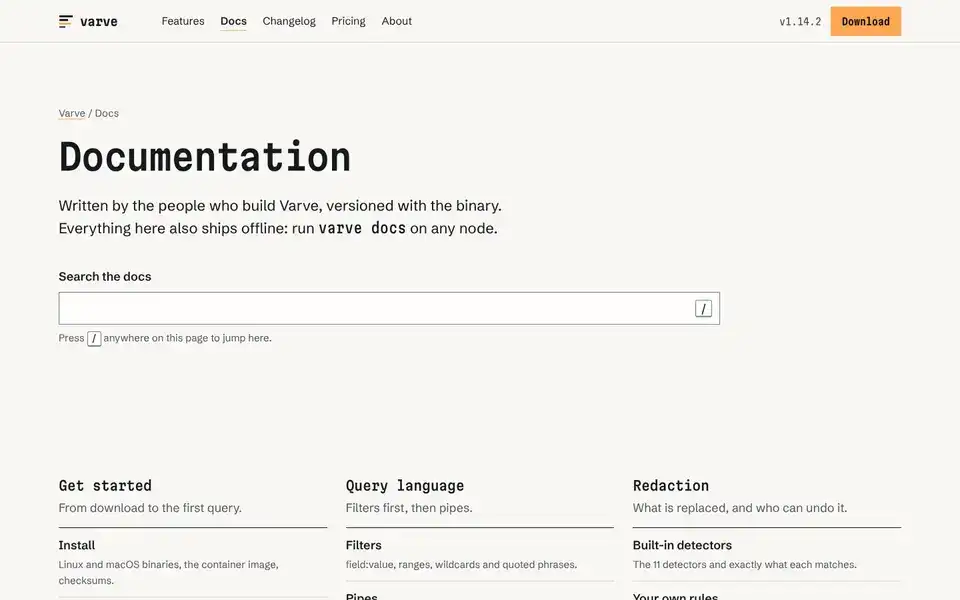Focus the Search the docs field
Screen dimensions: 960x600
389,309
